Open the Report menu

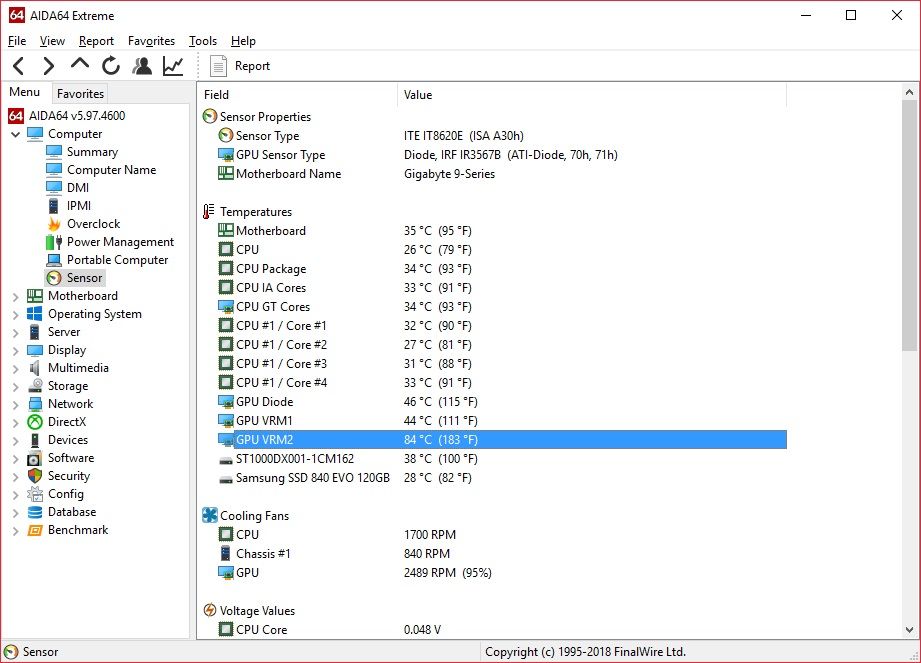96,41
